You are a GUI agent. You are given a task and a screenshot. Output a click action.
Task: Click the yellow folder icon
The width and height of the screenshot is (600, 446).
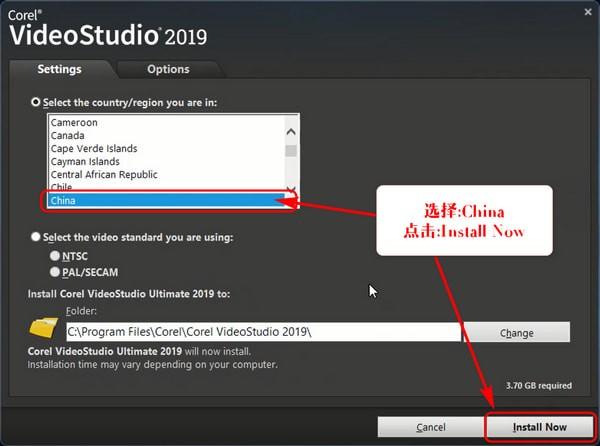pyautogui.click(x=44, y=328)
